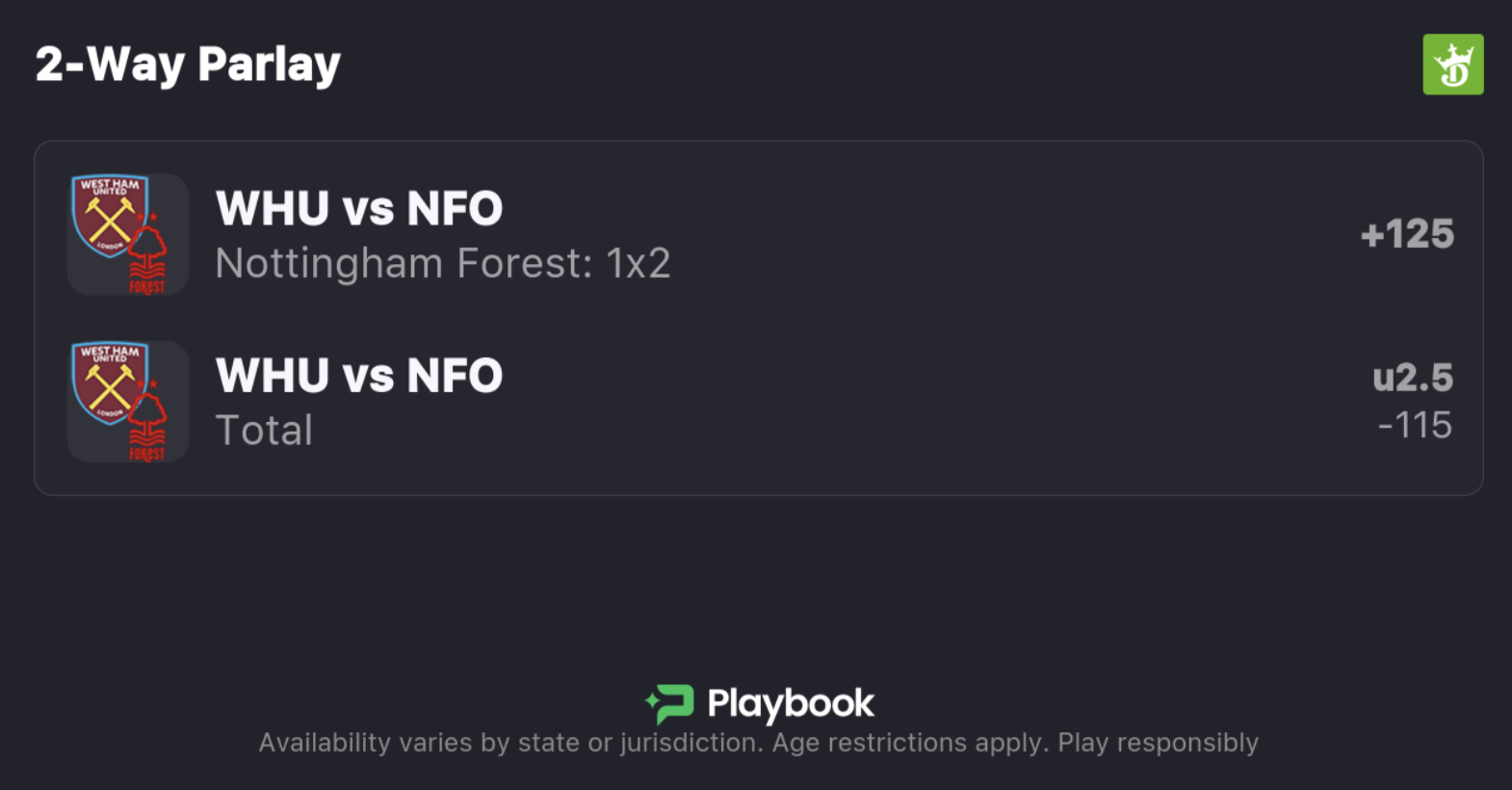Click West Ham crest in the 1x2 leg

point(110,216)
